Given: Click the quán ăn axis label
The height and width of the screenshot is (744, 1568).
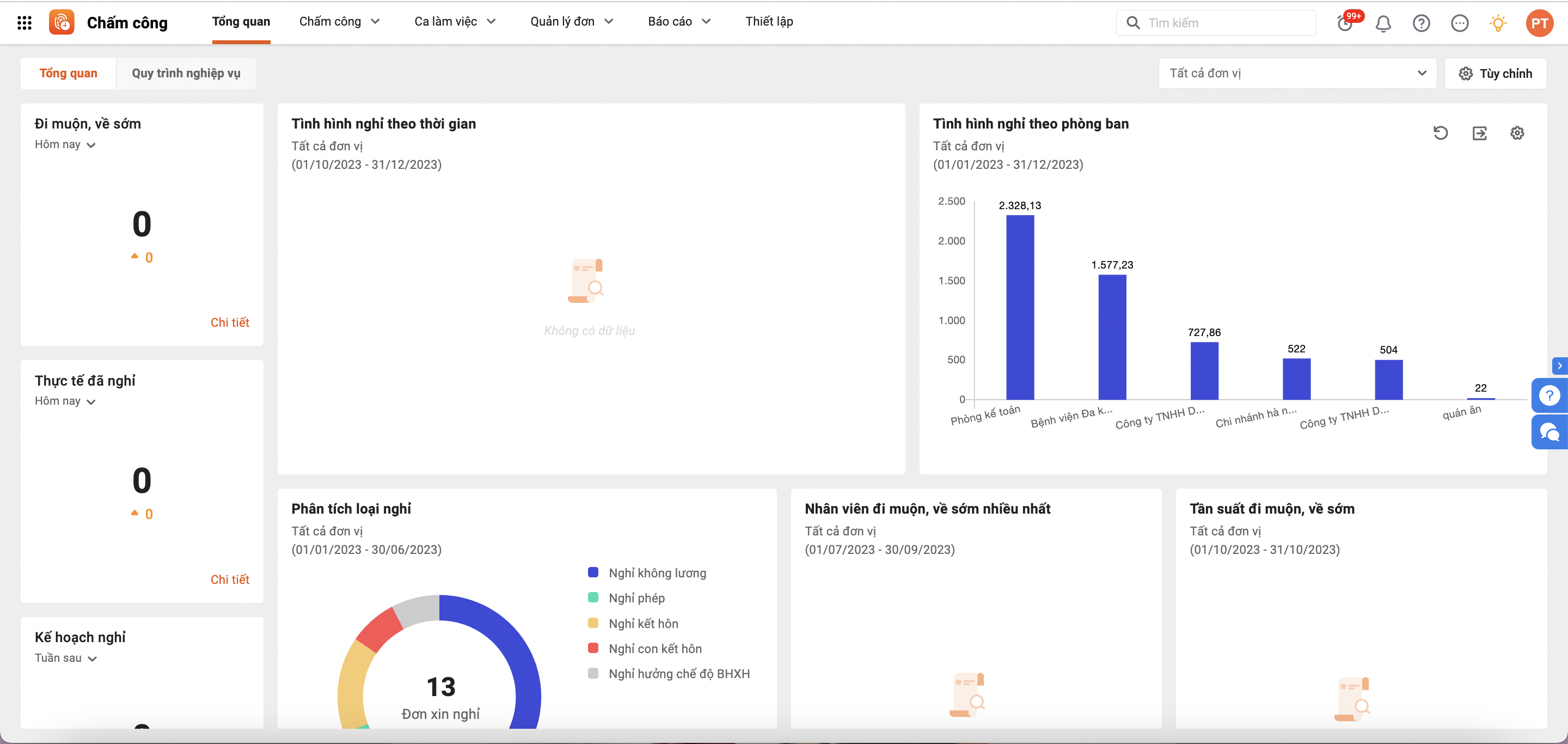Looking at the screenshot, I should tap(1461, 413).
